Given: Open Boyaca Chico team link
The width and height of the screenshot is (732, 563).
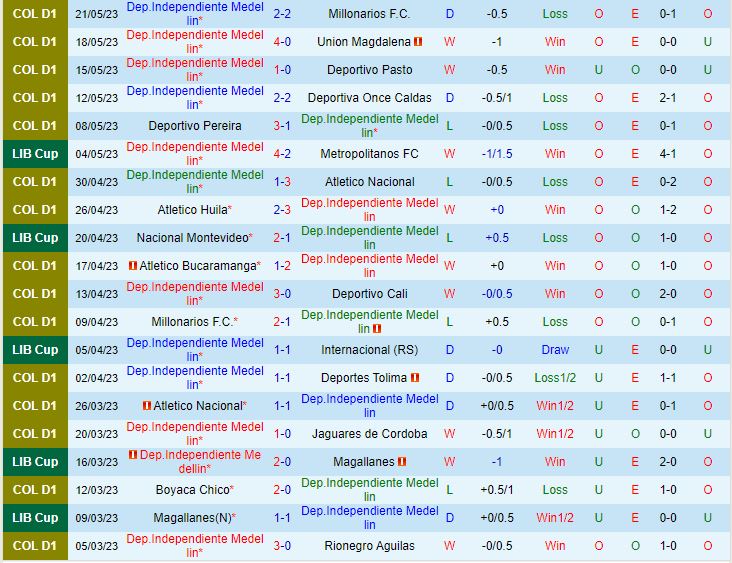Looking at the screenshot, I should pos(193,490).
